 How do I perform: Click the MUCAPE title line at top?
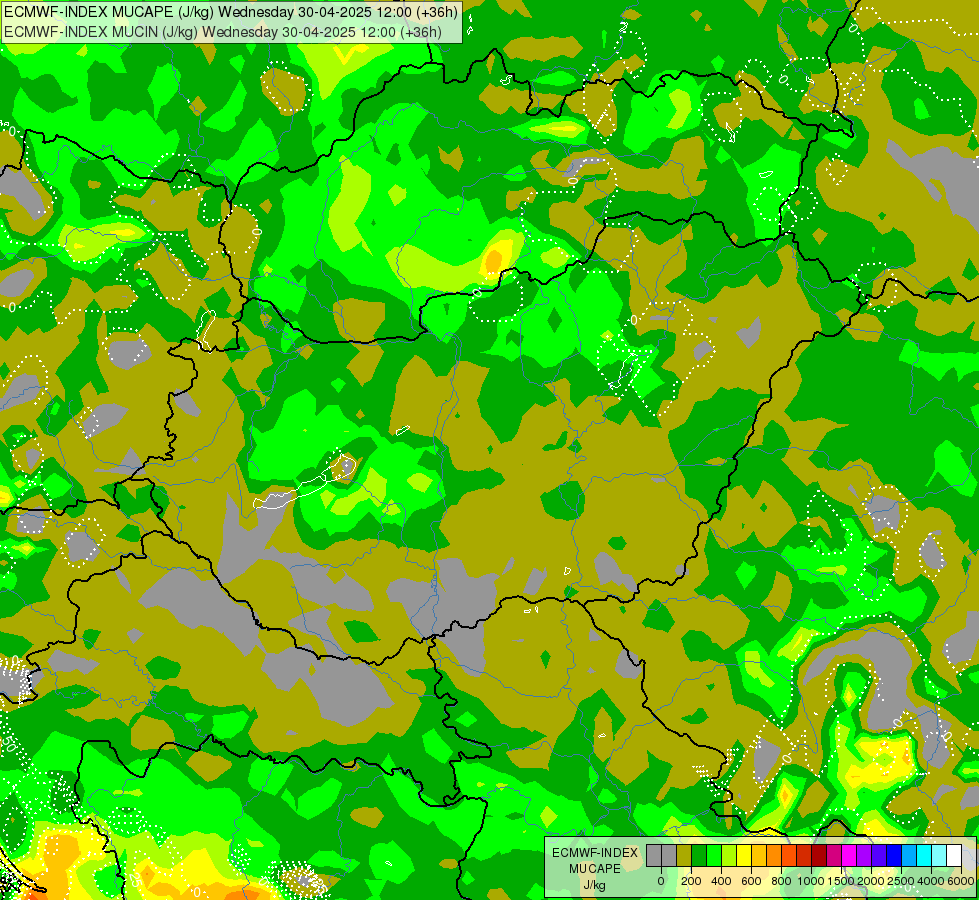tap(230, 12)
